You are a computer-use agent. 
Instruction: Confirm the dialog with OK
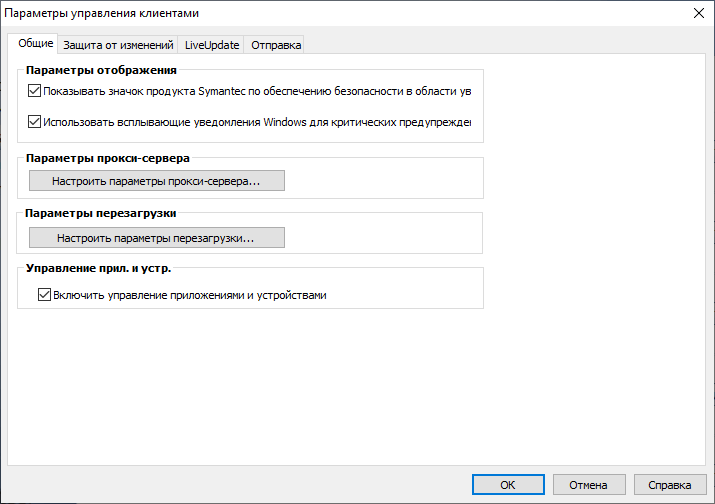coord(508,485)
